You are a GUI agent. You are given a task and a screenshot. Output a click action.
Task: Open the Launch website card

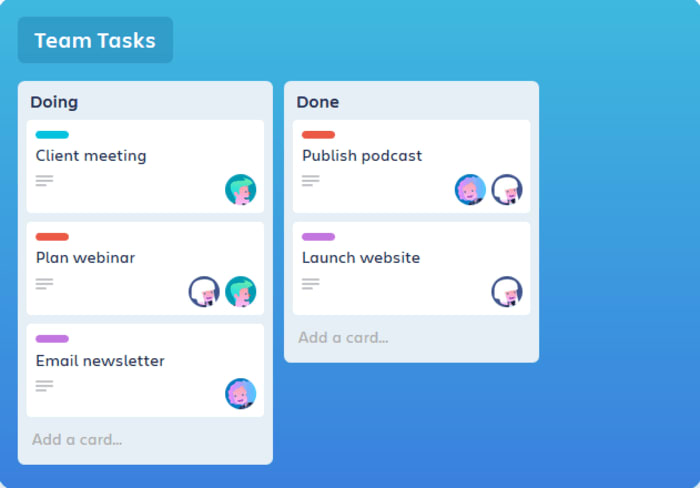(x=411, y=268)
